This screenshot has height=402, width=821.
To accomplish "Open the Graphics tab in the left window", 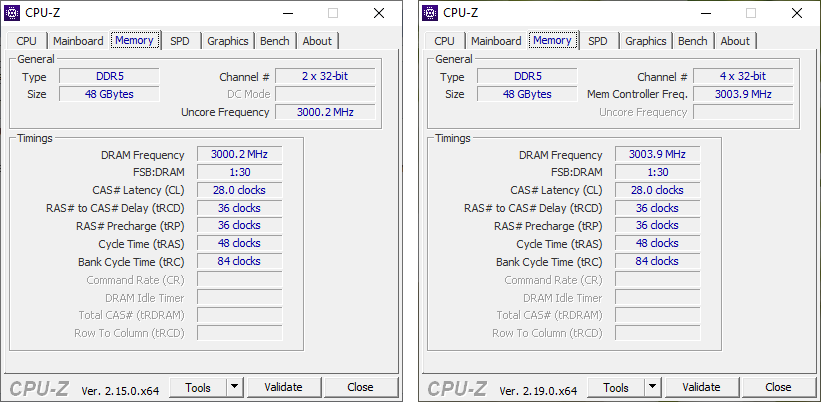I will pos(228,41).
